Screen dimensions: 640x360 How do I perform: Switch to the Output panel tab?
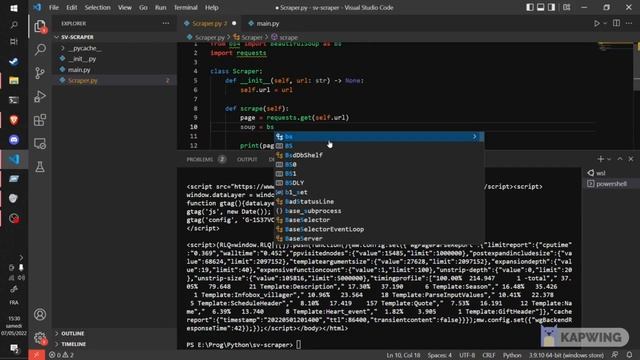pyautogui.click(x=247, y=159)
